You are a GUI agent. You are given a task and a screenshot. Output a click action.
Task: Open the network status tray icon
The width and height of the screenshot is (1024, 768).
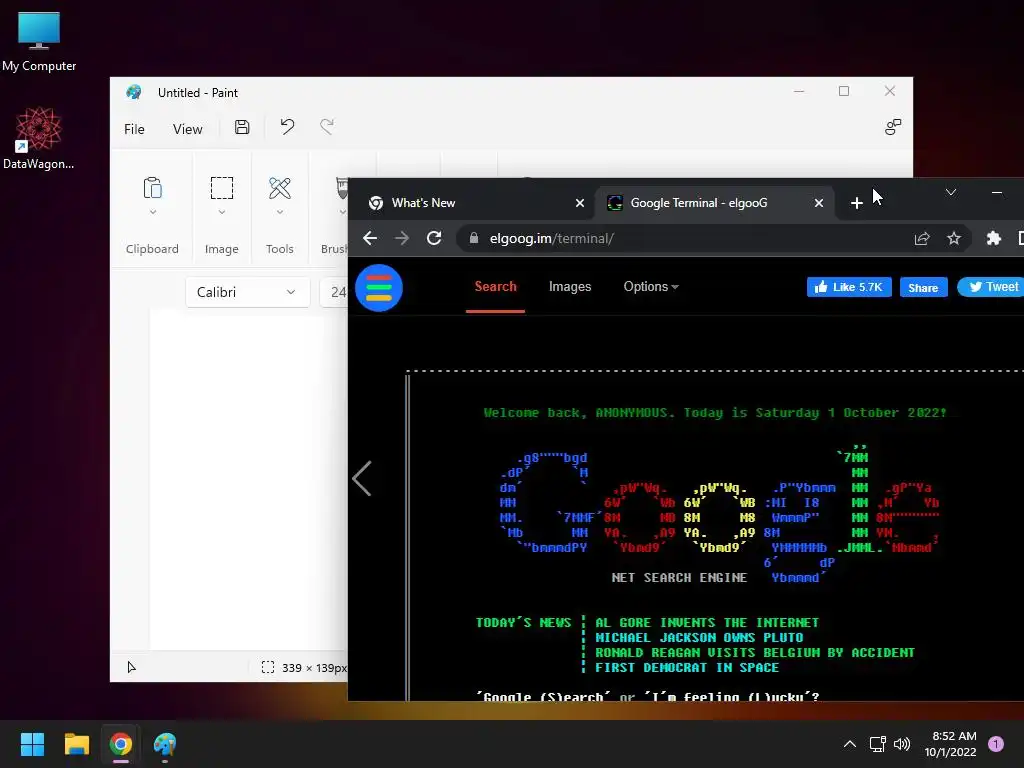click(x=877, y=744)
